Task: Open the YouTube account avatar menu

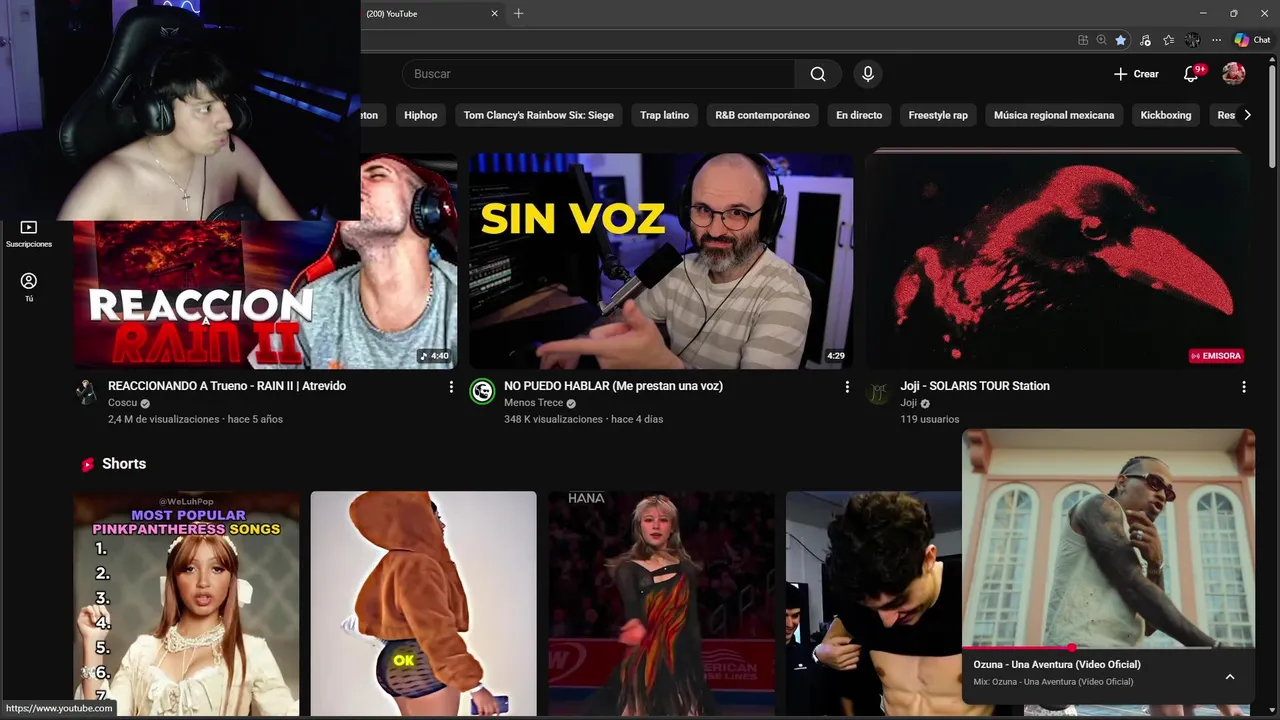Action: click(x=1234, y=74)
